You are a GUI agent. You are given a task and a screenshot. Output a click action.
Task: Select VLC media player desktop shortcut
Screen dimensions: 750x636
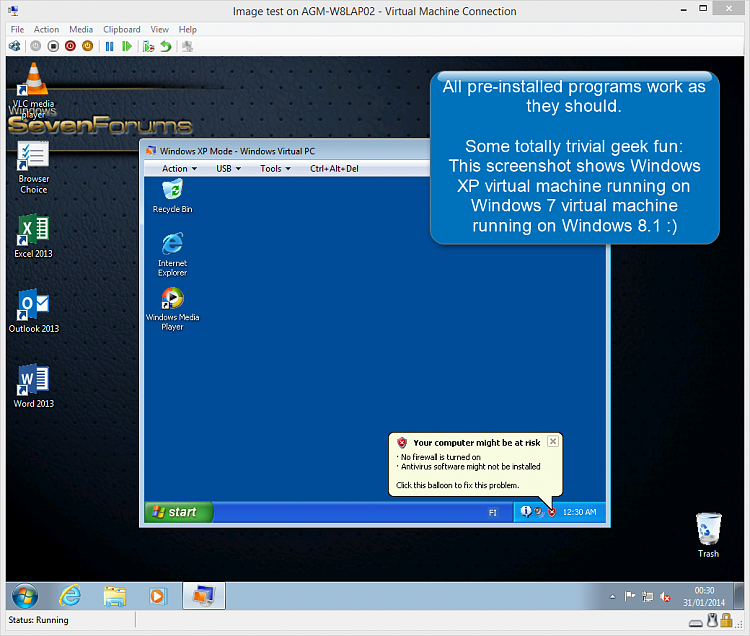[x=33, y=91]
